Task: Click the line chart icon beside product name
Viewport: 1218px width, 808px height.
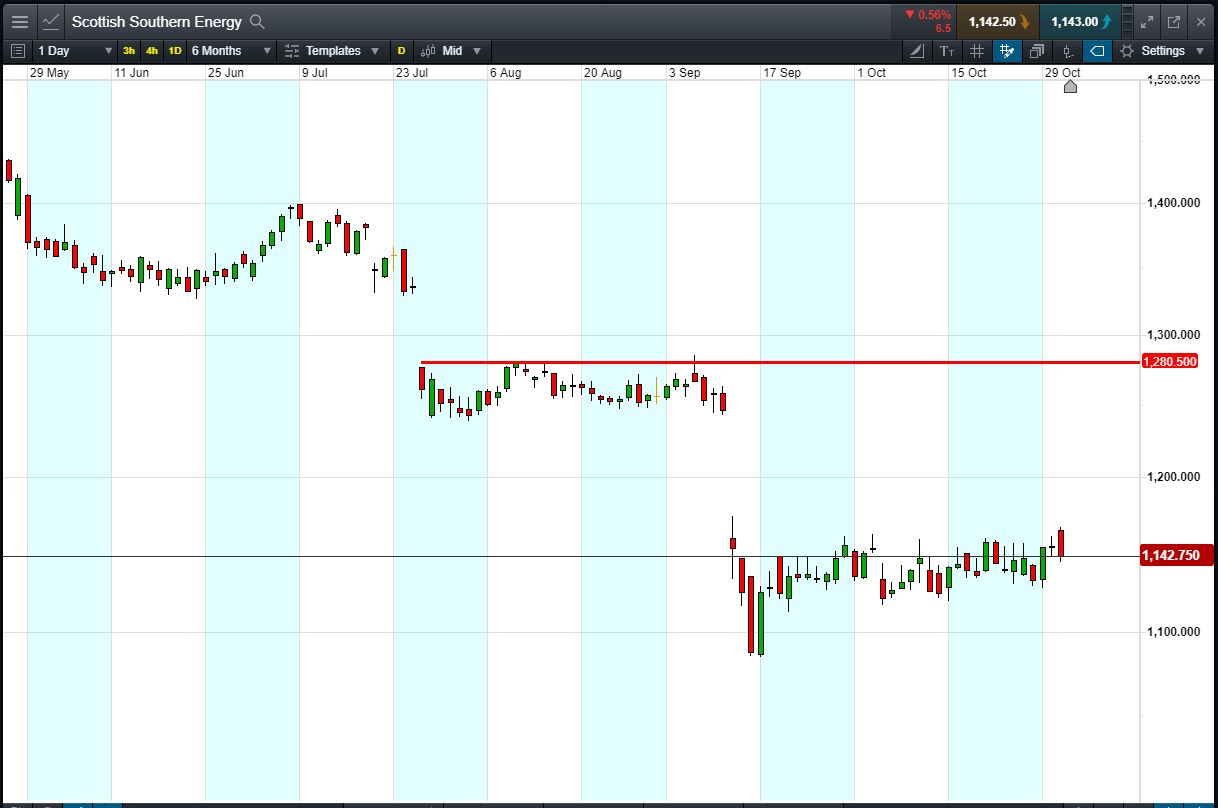Action: pos(50,21)
